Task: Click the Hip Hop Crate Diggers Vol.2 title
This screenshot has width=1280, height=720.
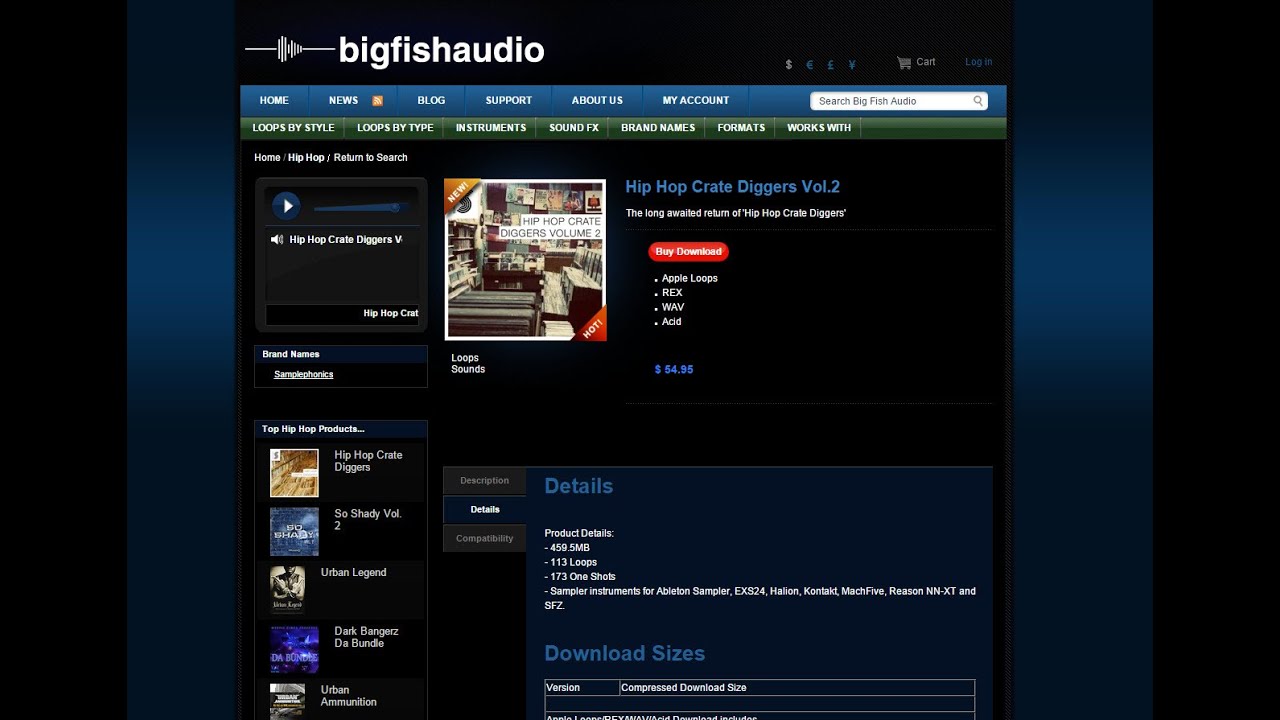Action: click(x=732, y=187)
